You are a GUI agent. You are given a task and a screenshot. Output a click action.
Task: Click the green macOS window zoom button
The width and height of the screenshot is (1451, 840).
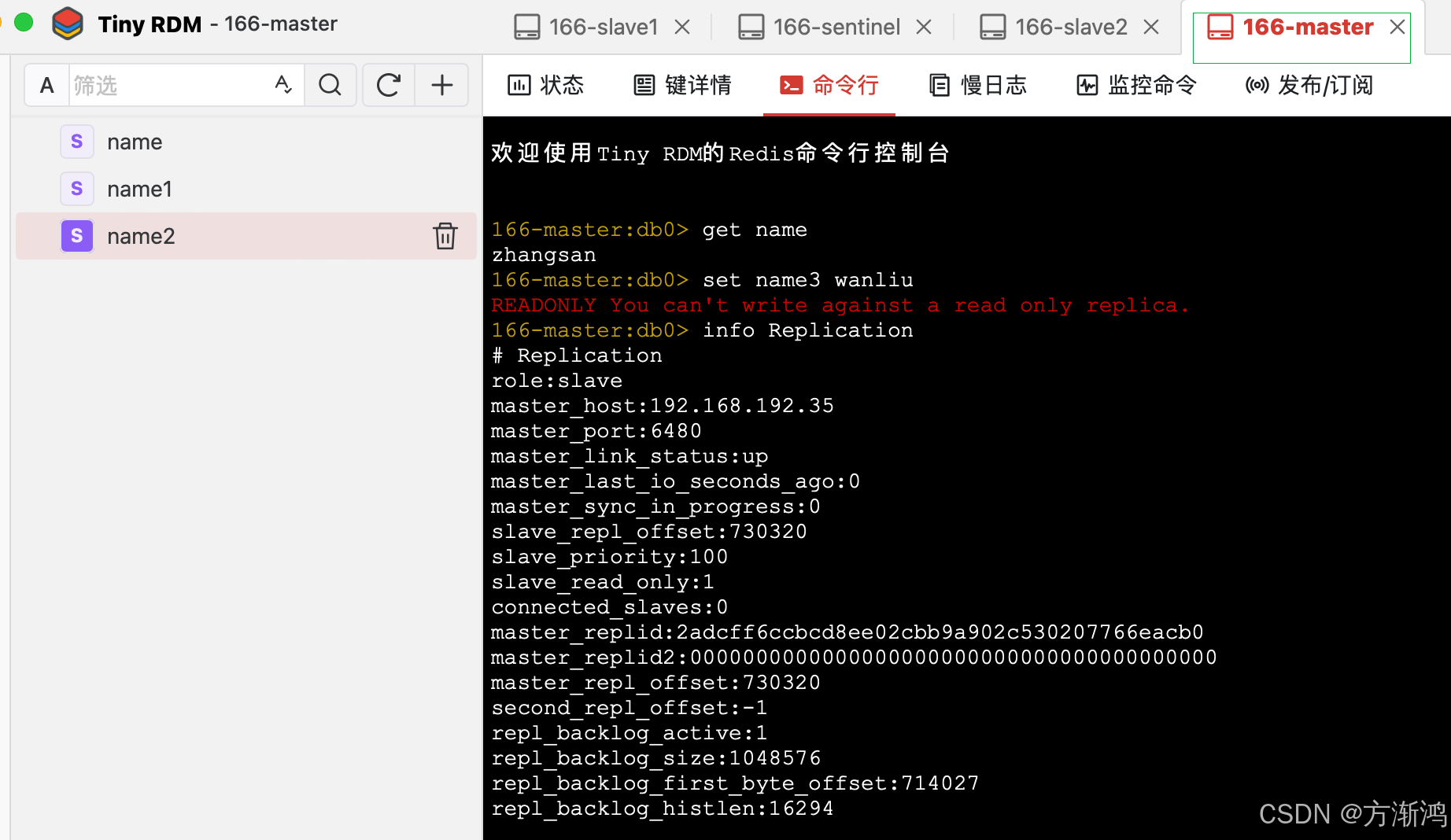(24, 23)
